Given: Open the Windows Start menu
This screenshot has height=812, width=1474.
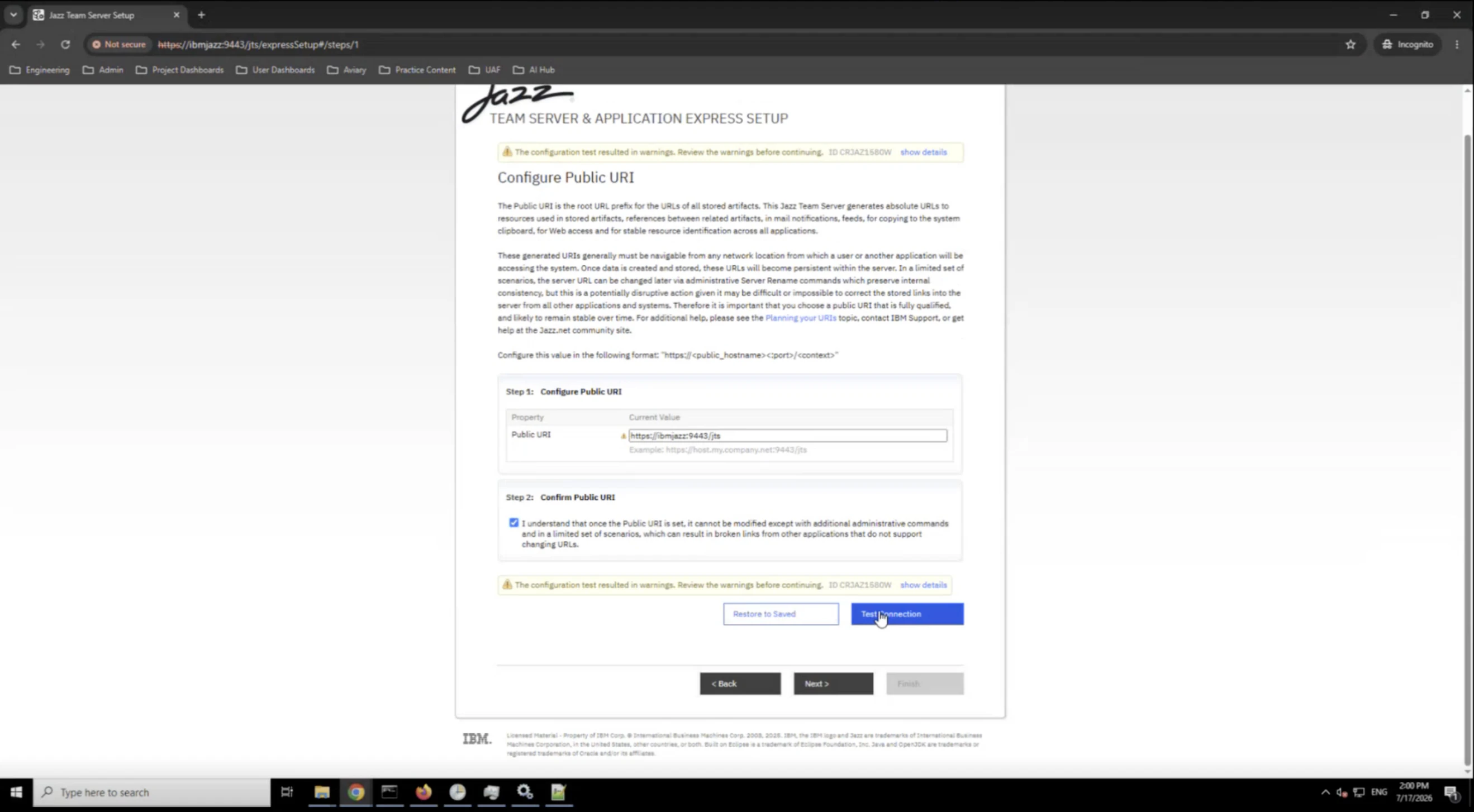Looking at the screenshot, I should [16, 792].
